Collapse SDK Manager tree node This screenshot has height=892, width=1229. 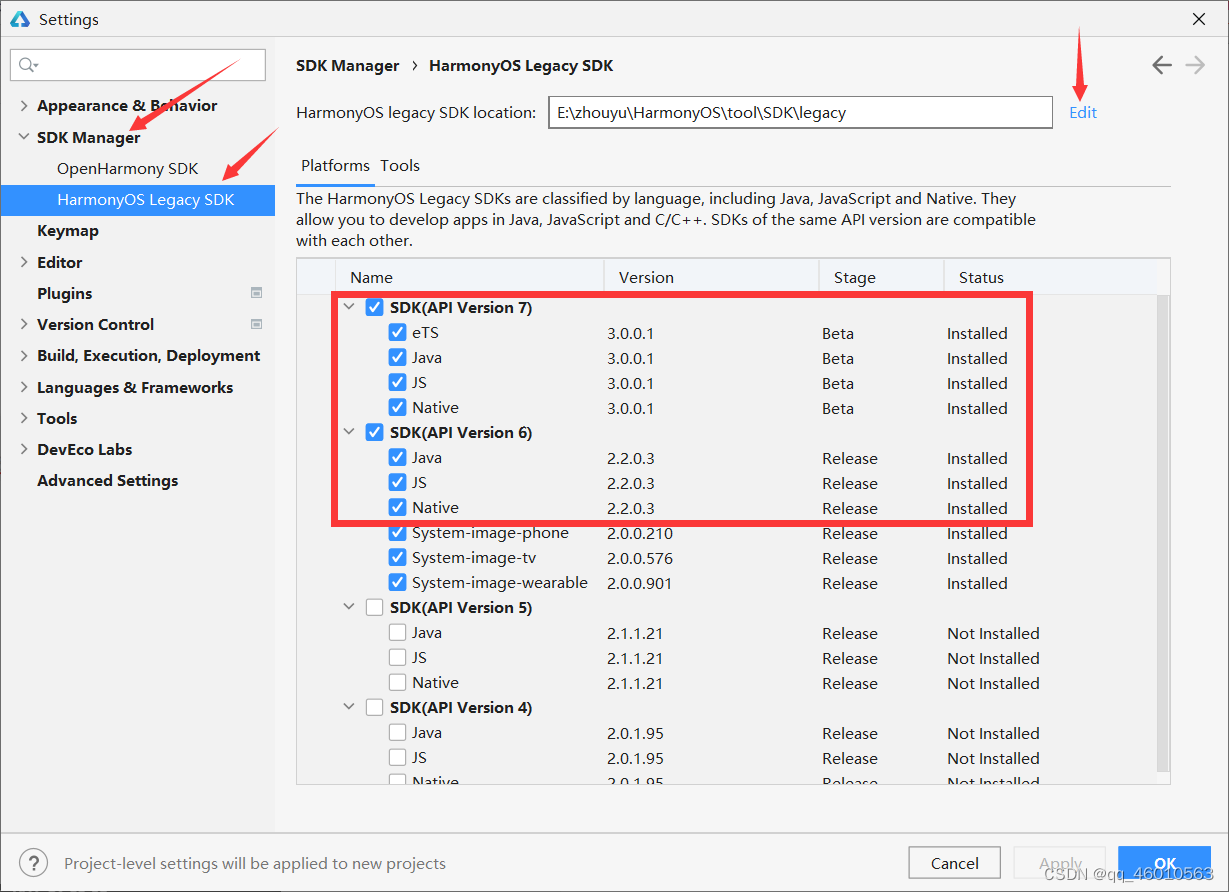point(24,137)
